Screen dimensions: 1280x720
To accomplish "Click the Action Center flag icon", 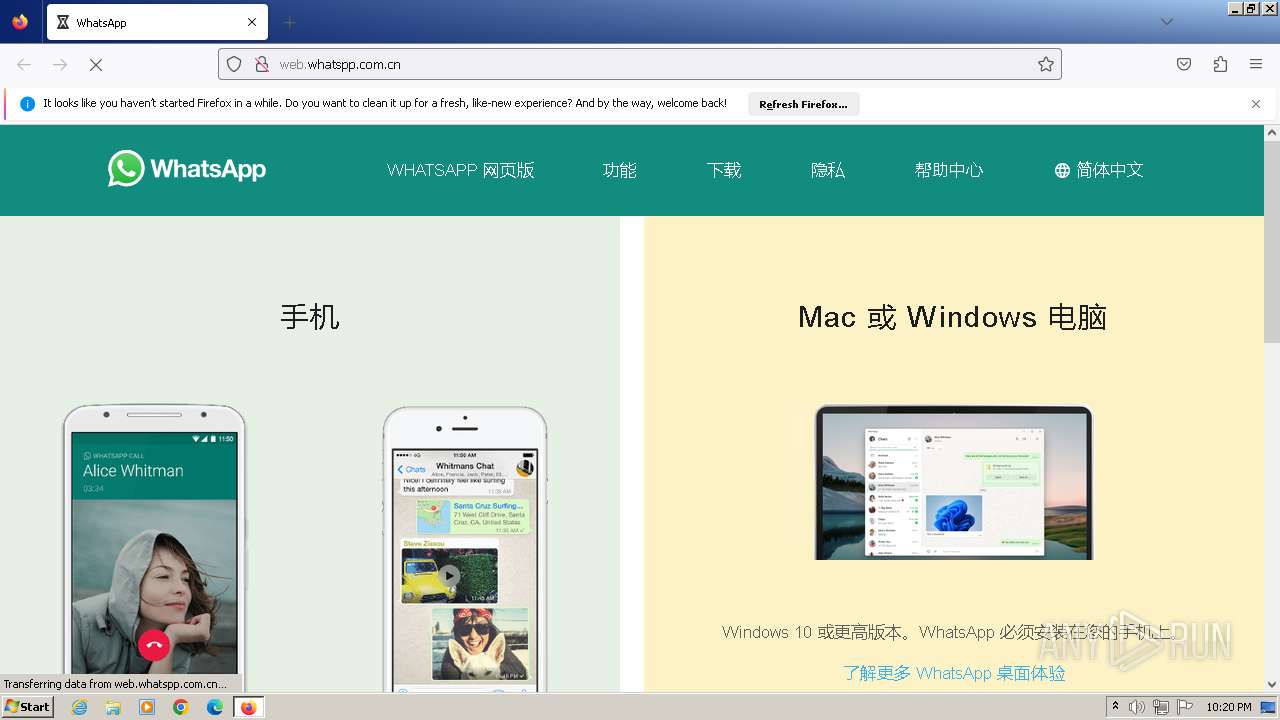I will [x=1185, y=707].
